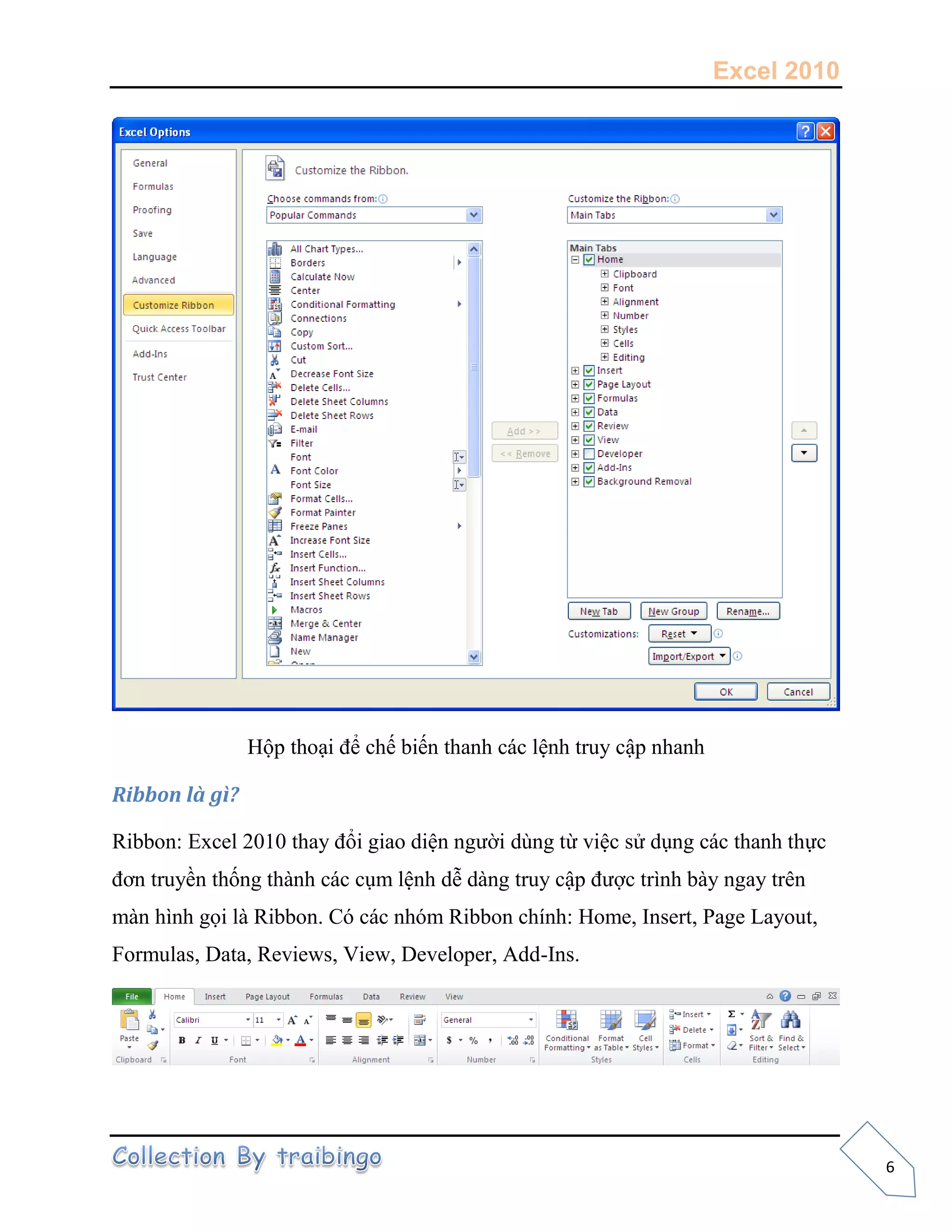
Task: Select Trust Center in sidebar
Action: pos(159,378)
